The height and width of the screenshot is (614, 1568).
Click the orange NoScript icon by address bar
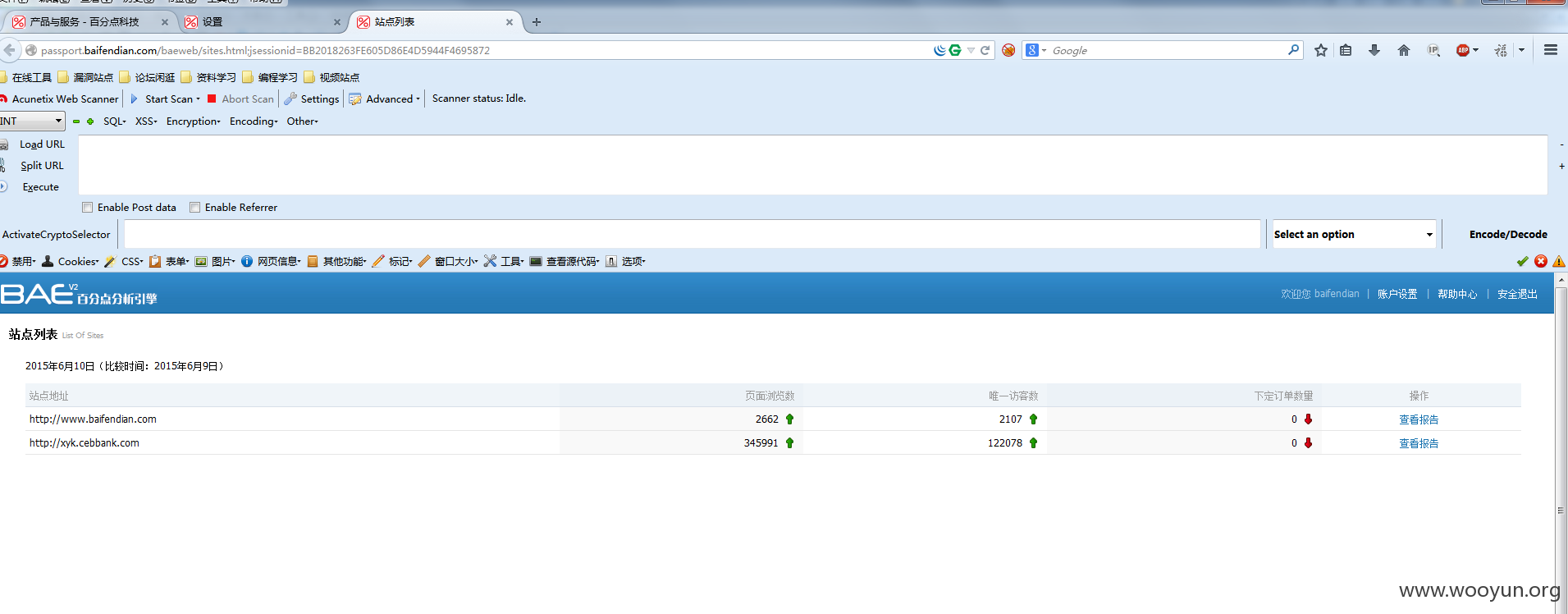pos(1008,50)
